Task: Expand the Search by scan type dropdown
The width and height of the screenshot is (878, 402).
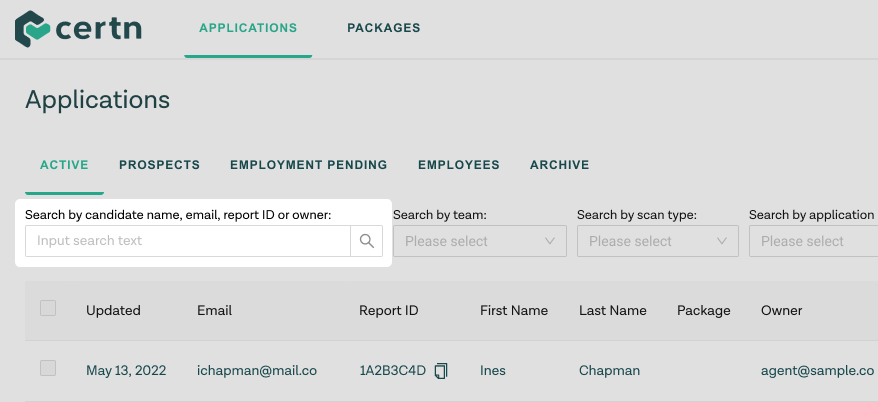Action: 657,241
